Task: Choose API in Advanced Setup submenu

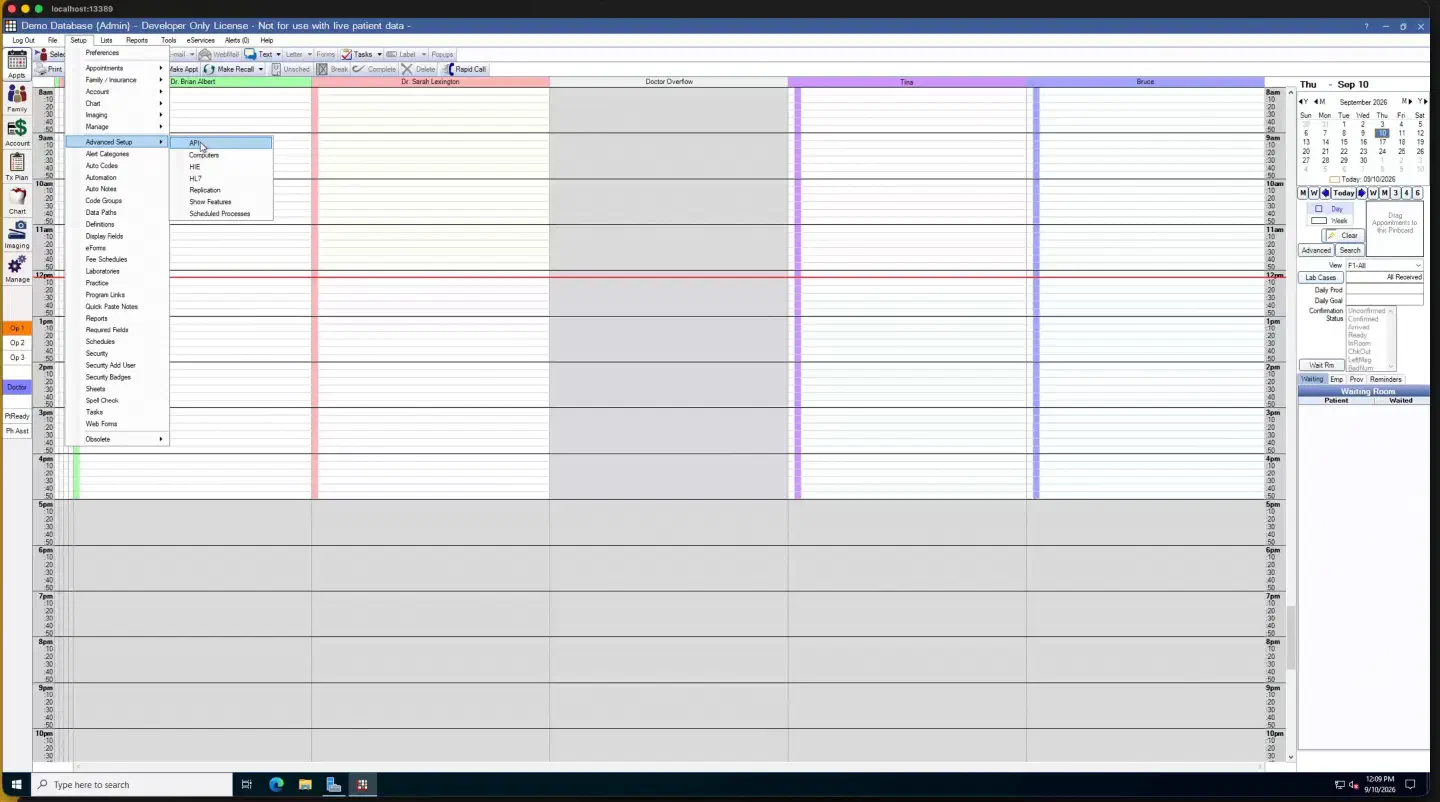Action: click(220, 143)
